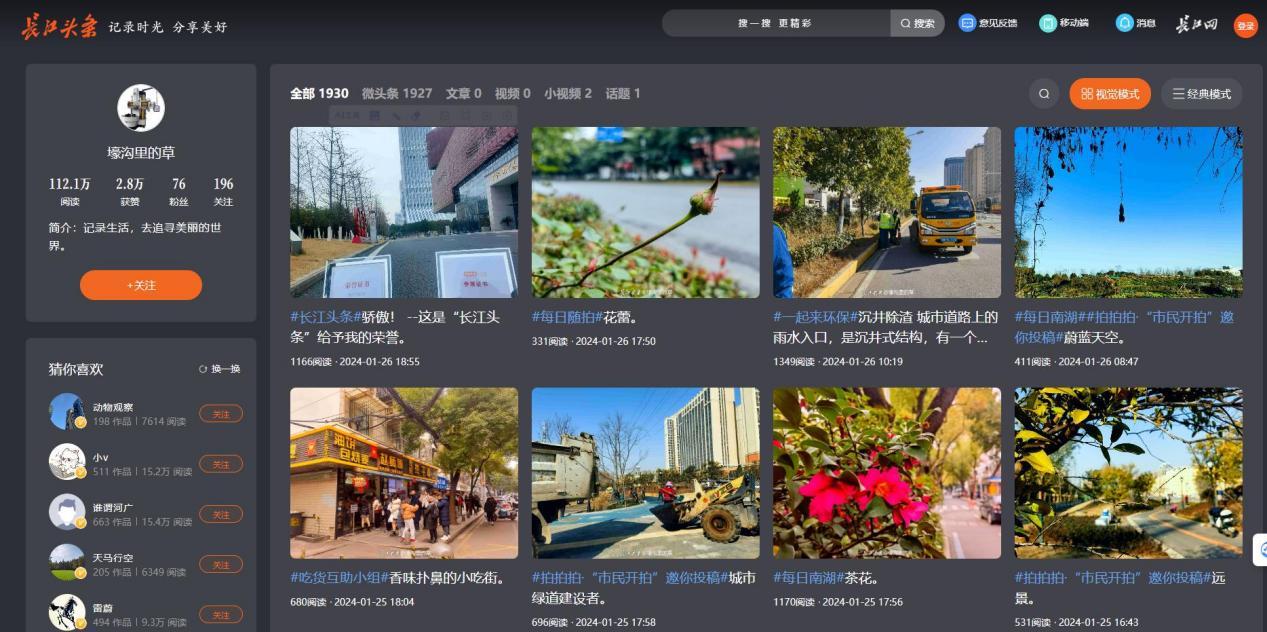1267x632 pixels.
Task: Select the 小视频 2 tab
Action: pos(567,94)
